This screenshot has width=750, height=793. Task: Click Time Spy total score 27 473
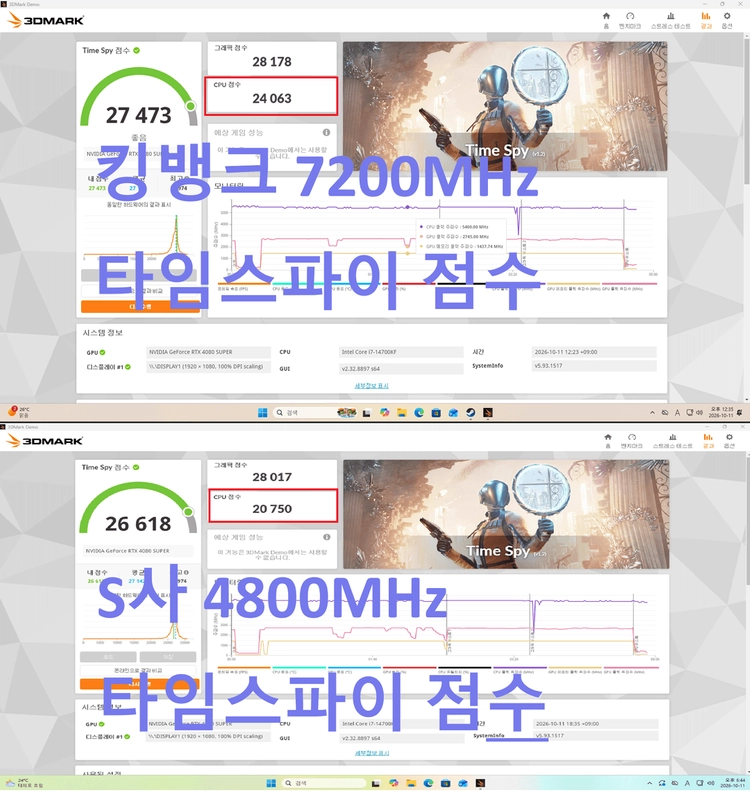pos(139,115)
